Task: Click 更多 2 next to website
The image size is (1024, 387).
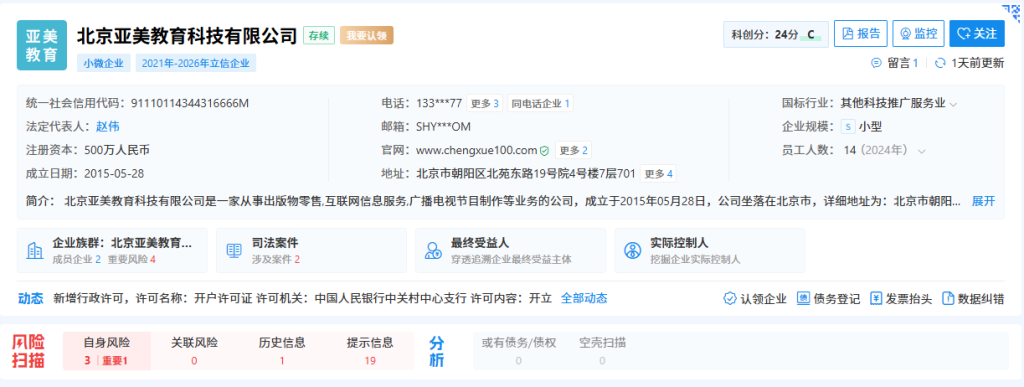Action: 573,150
